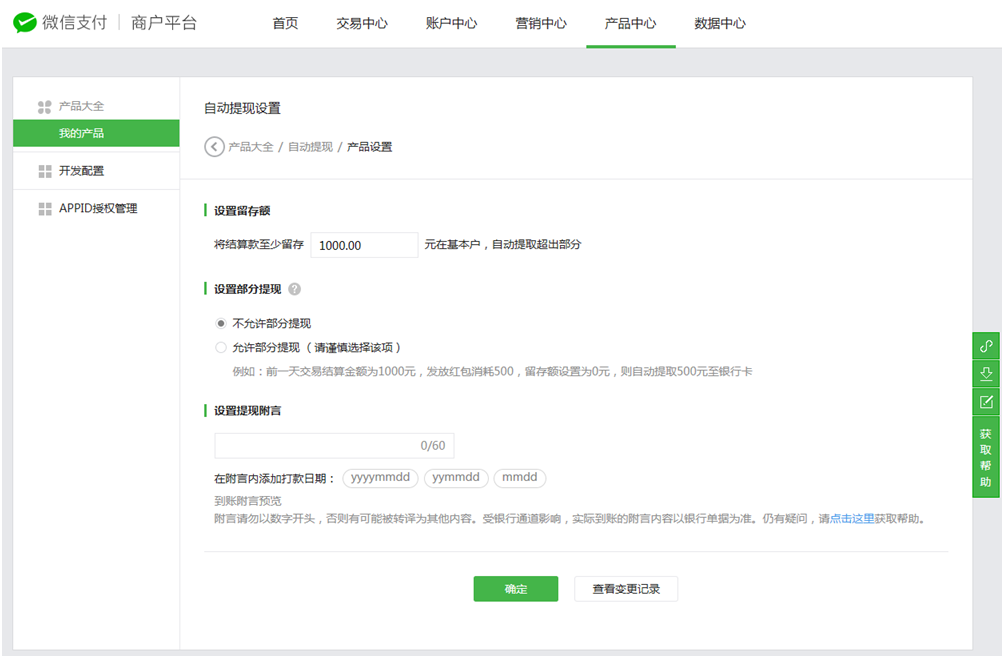The height and width of the screenshot is (658, 1004).
Task: Click 产品大全 breadcrumb link
Action: pos(251,147)
